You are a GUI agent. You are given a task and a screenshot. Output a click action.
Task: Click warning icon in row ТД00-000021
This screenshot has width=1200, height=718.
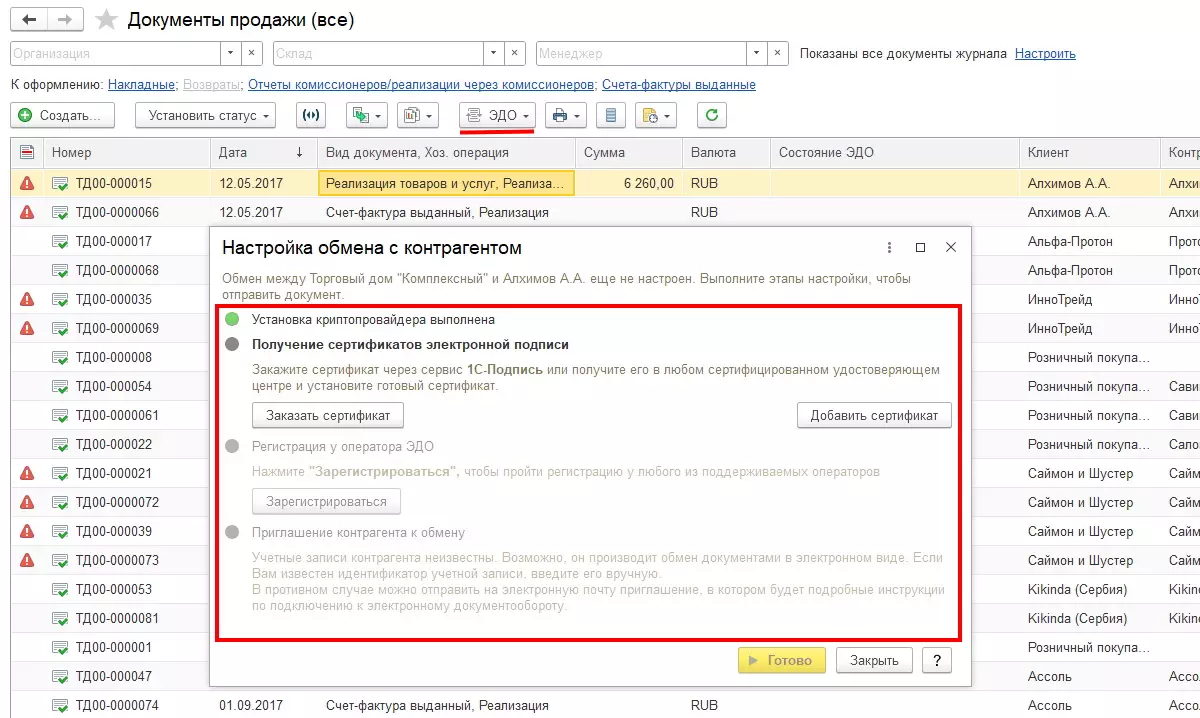(27, 473)
